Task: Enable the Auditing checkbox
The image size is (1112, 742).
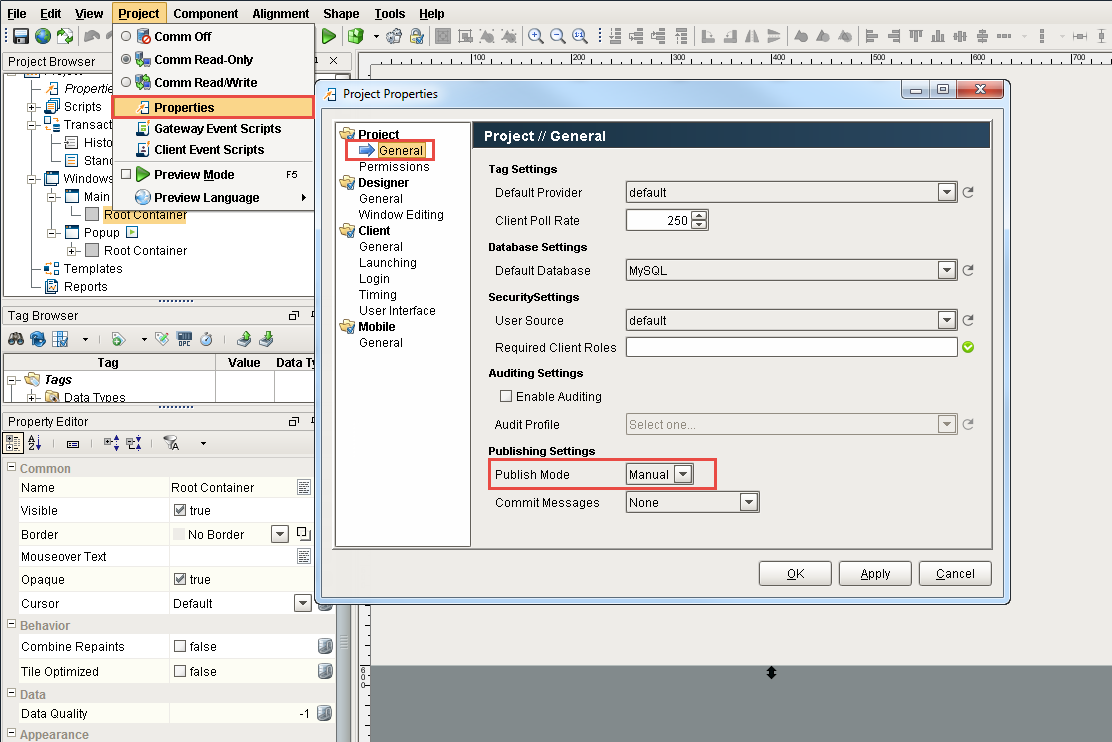Action: (x=506, y=397)
